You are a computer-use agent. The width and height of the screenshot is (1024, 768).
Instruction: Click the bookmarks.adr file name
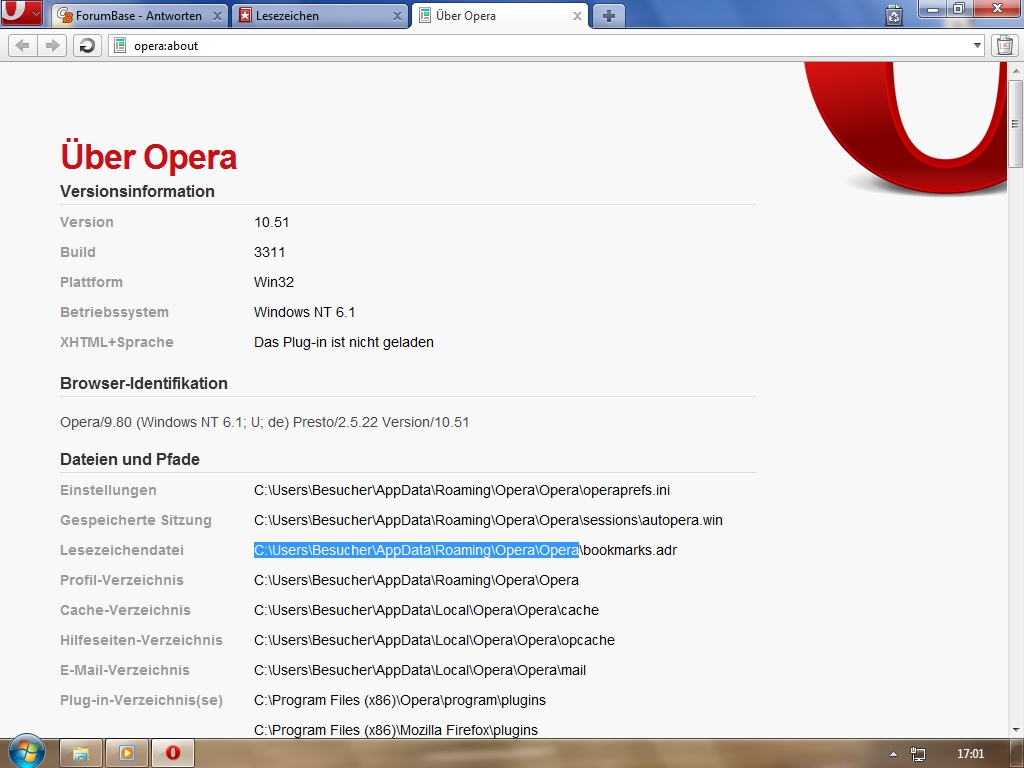click(x=630, y=550)
